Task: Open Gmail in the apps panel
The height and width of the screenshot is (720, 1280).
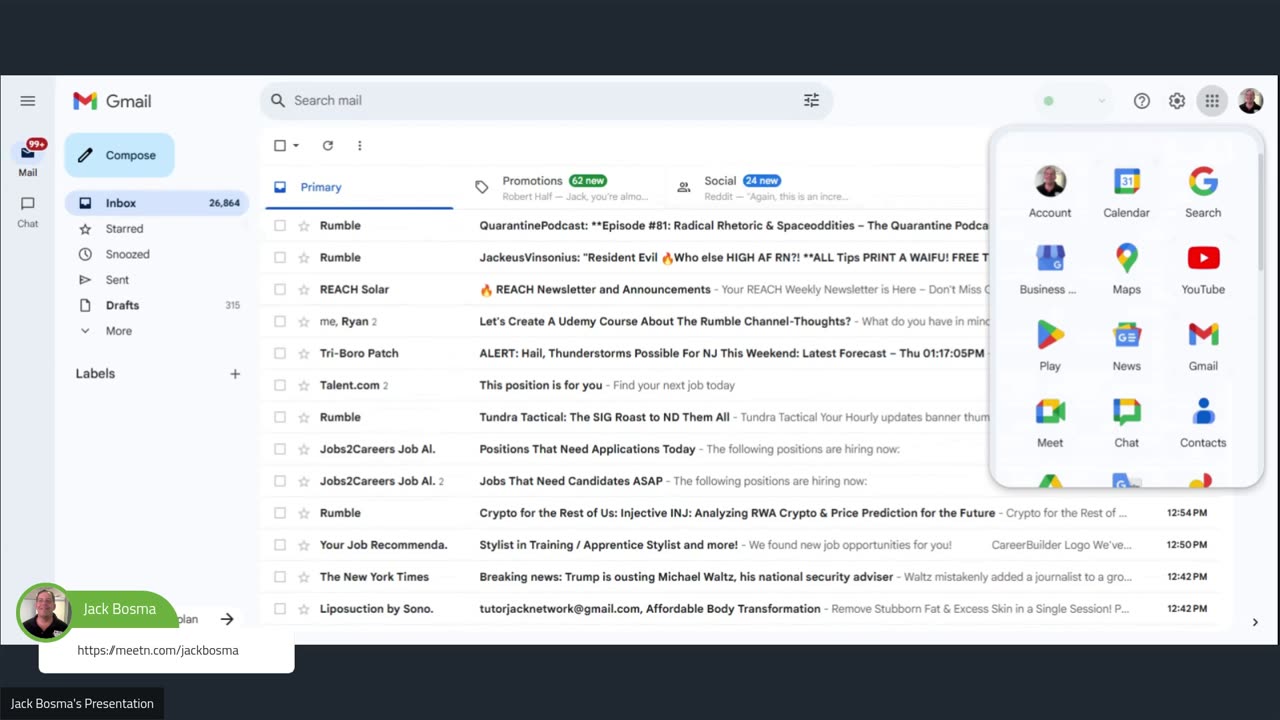Action: pyautogui.click(x=1203, y=346)
